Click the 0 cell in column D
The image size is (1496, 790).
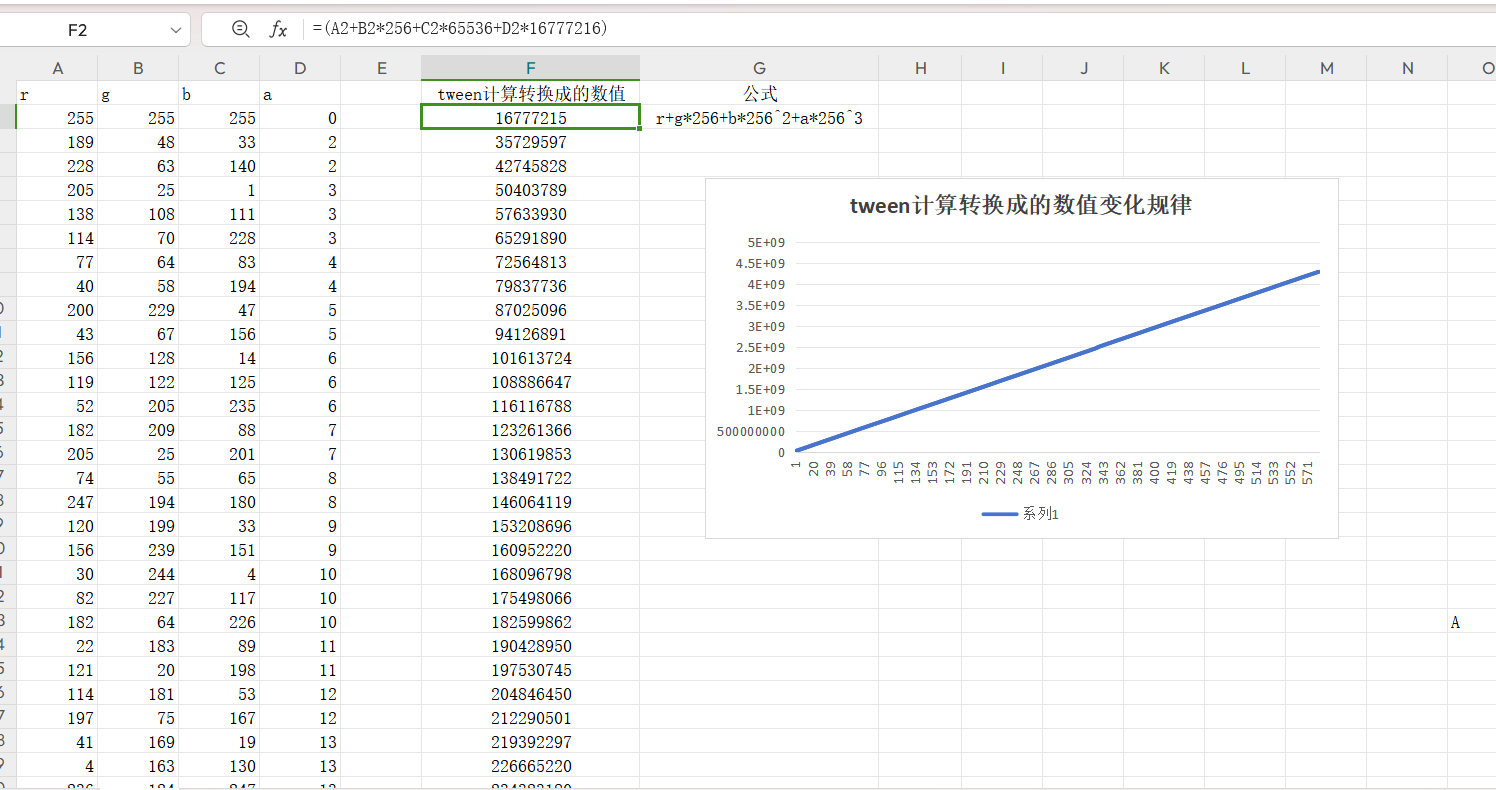pos(300,118)
